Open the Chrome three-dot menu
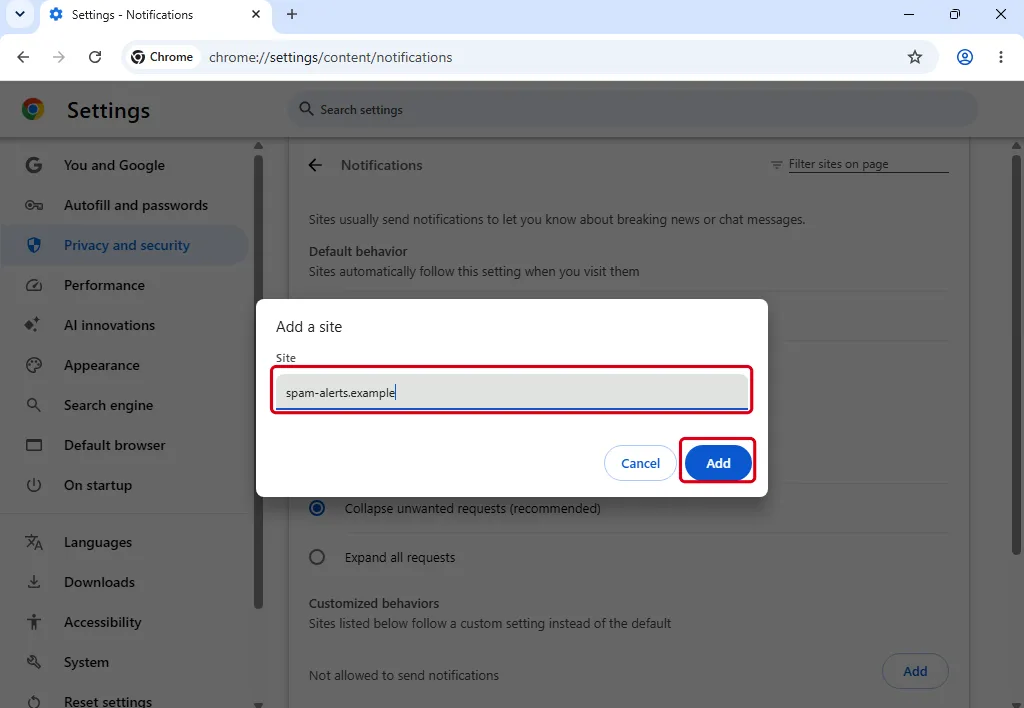1024x708 pixels. [1000, 57]
